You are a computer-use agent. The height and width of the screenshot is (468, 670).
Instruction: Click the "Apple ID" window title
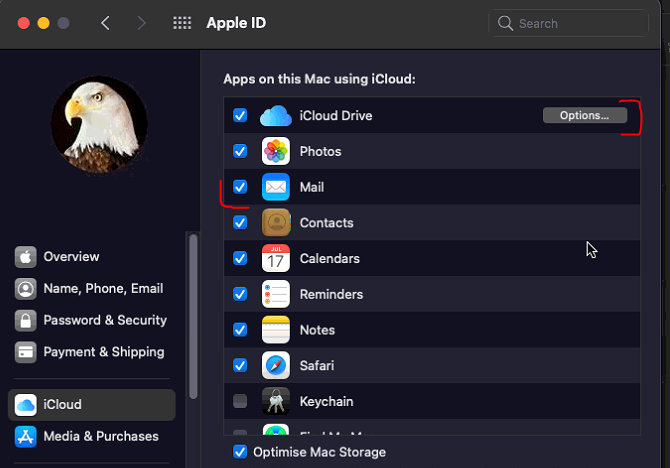tap(236, 23)
